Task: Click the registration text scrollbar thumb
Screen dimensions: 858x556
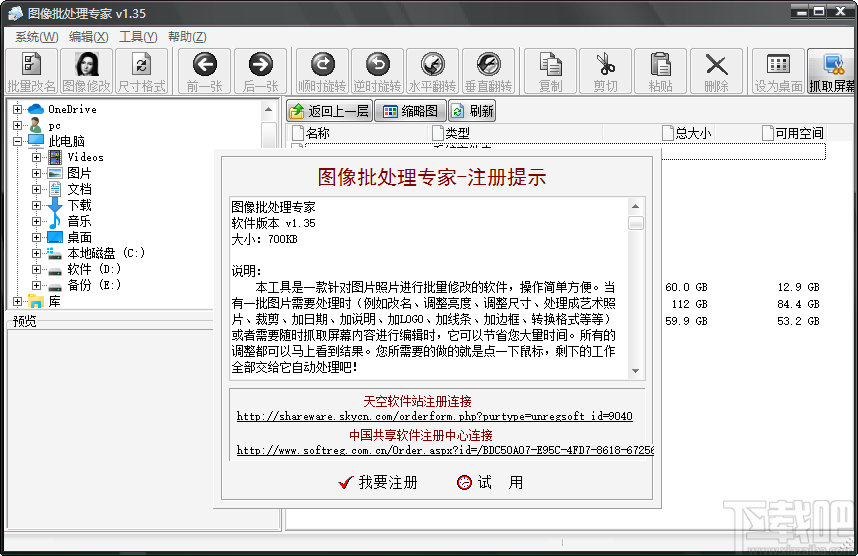Action: [635, 223]
